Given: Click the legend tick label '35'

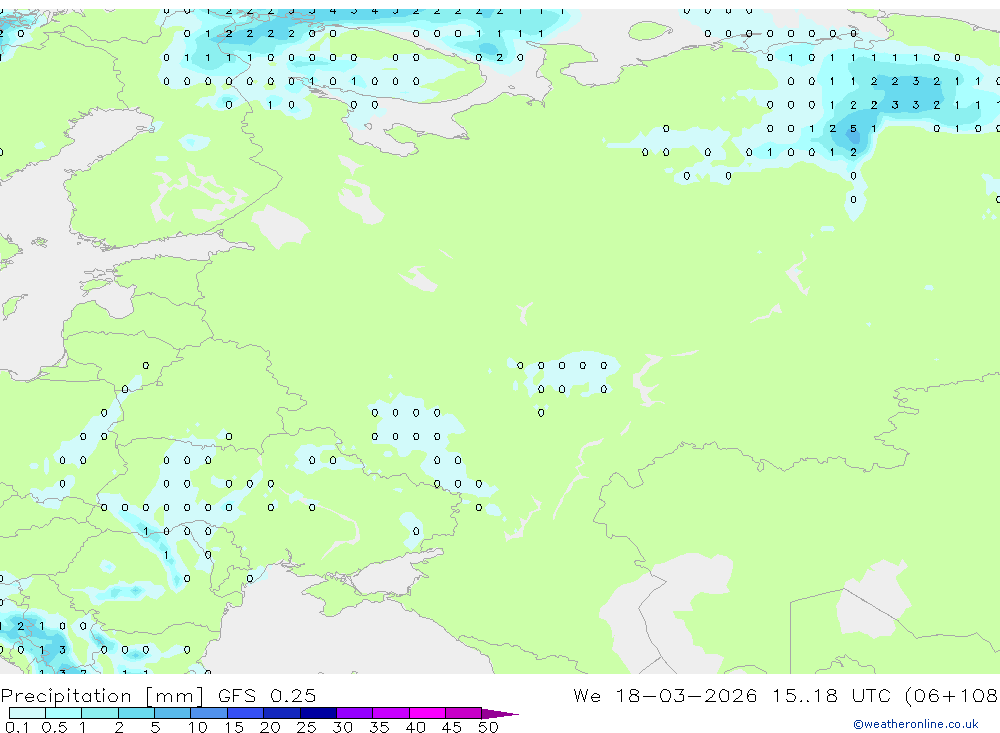Looking at the screenshot, I should (x=379, y=727).
